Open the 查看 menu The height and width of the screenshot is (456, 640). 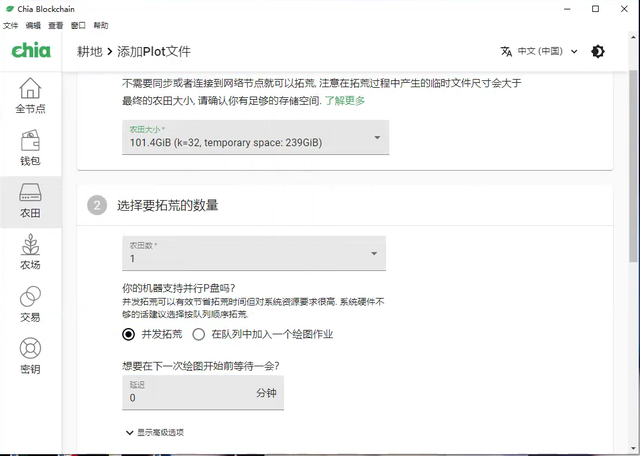(x=56, y=25)
